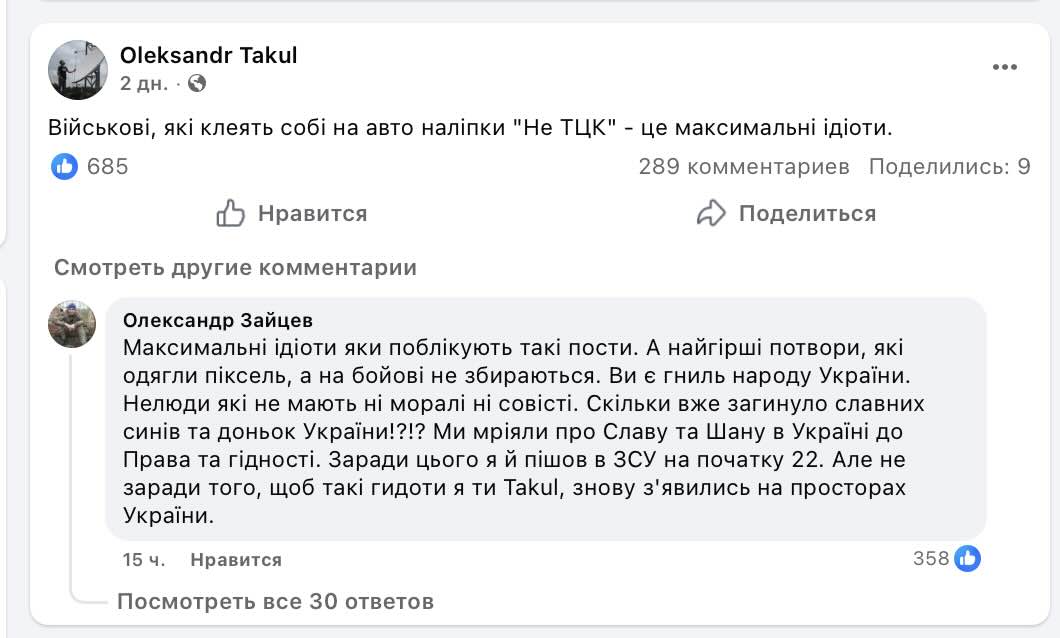Click the 15 ч. comment timestamp

[144, 560]
